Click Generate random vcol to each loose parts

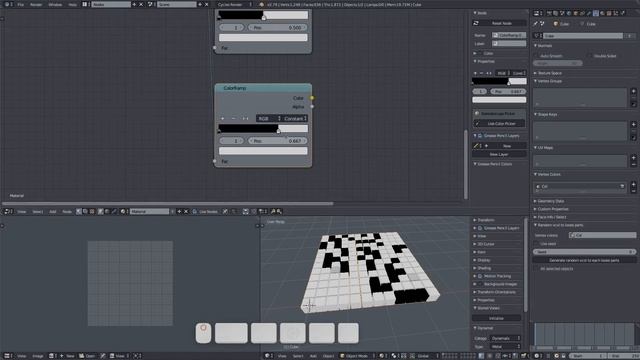click(x=584, y=260)
